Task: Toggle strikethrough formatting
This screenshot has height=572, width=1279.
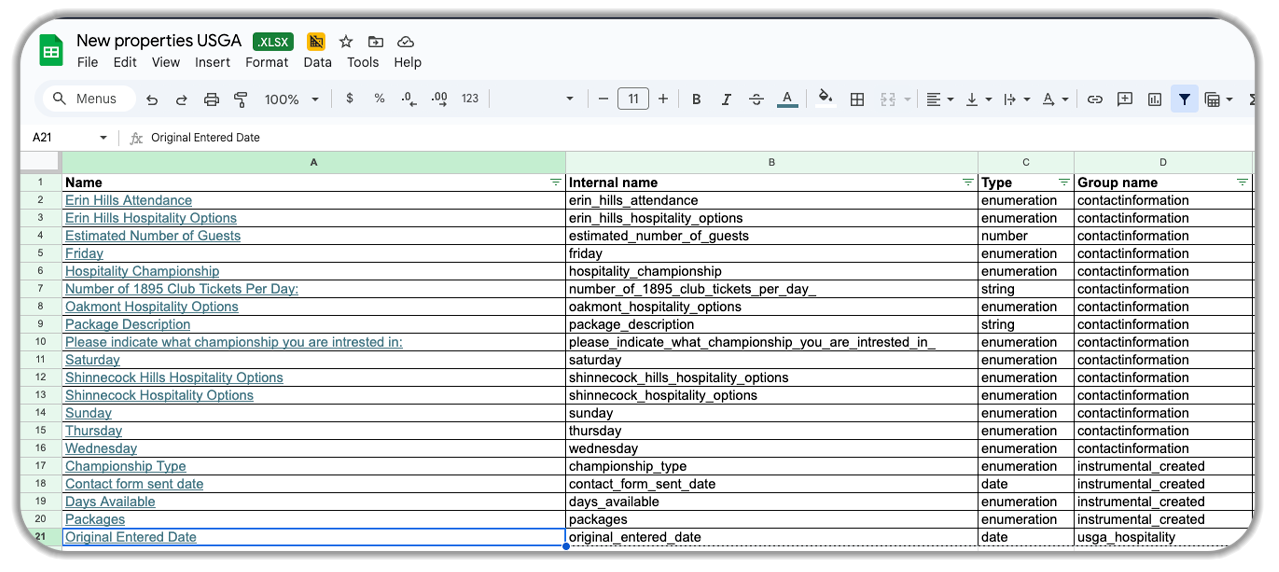Action: pos(756,99)
